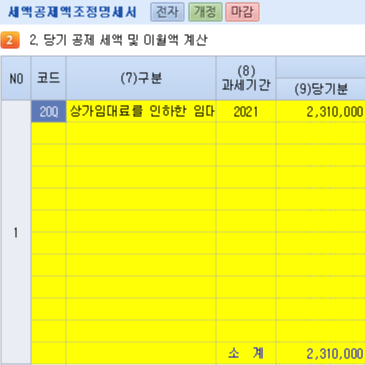Click the orange section 2 icon

[10, 40]
